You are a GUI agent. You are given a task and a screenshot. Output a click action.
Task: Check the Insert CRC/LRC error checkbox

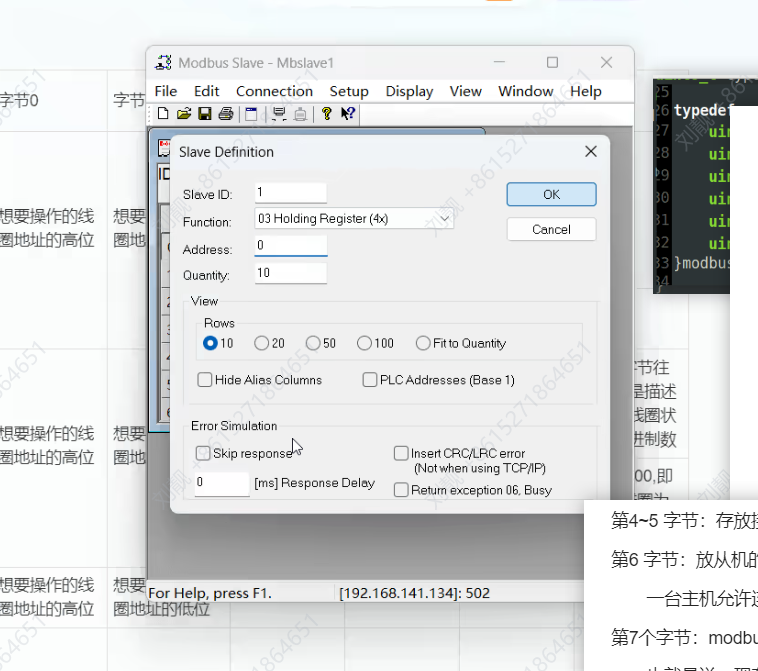[x=401, y=453]
